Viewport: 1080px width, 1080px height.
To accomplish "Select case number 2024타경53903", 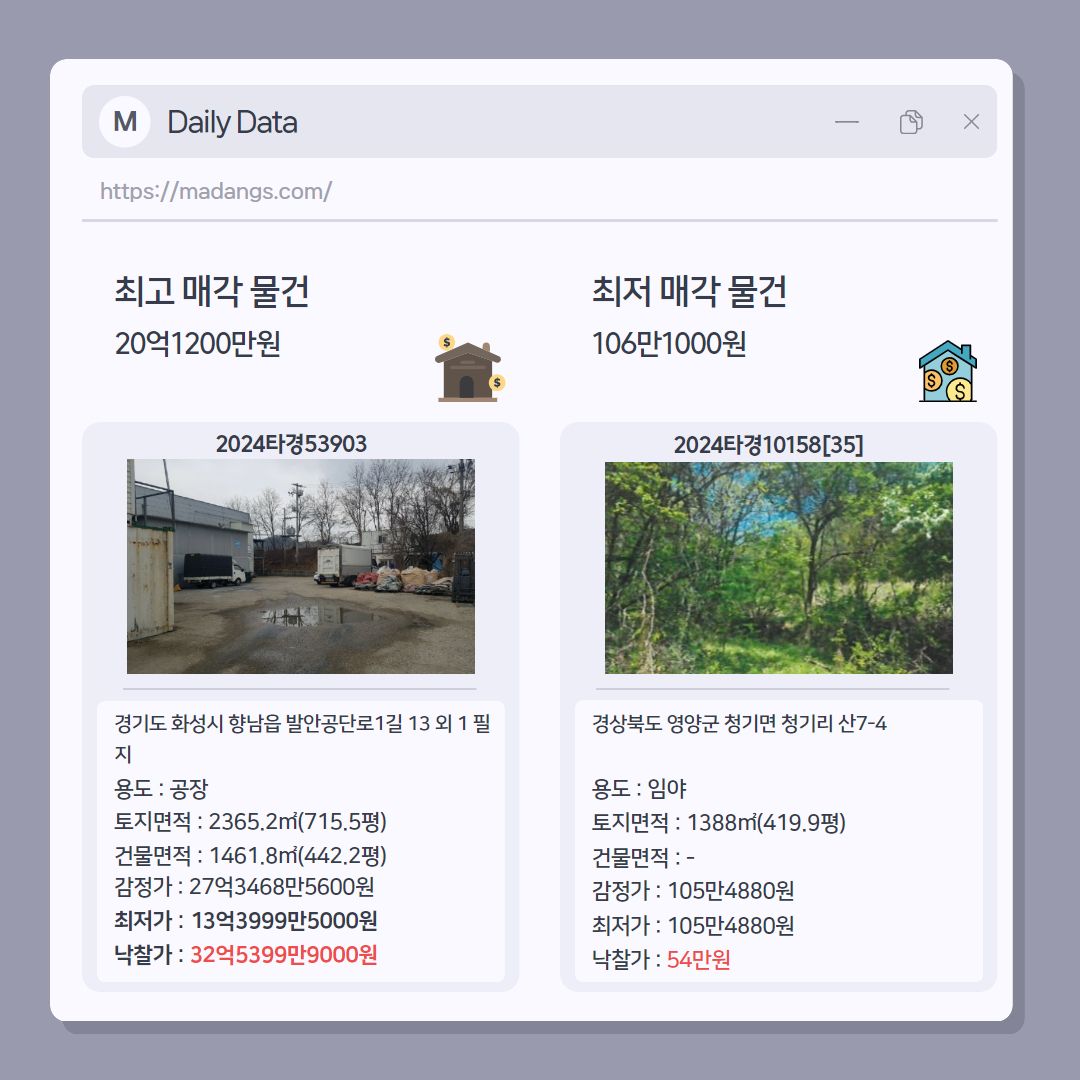I will (x=291, y=444).
